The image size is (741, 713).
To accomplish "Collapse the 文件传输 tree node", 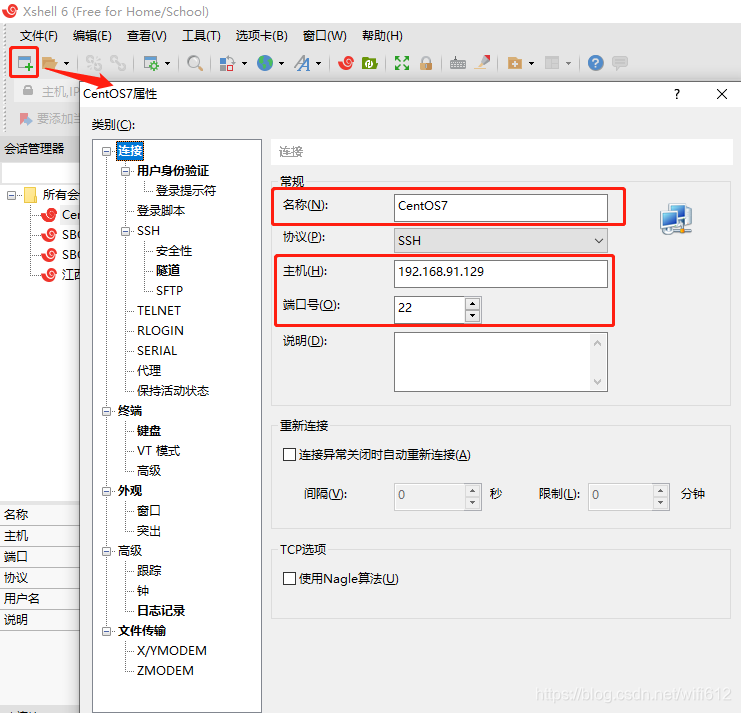I will (x=106, y=631).
